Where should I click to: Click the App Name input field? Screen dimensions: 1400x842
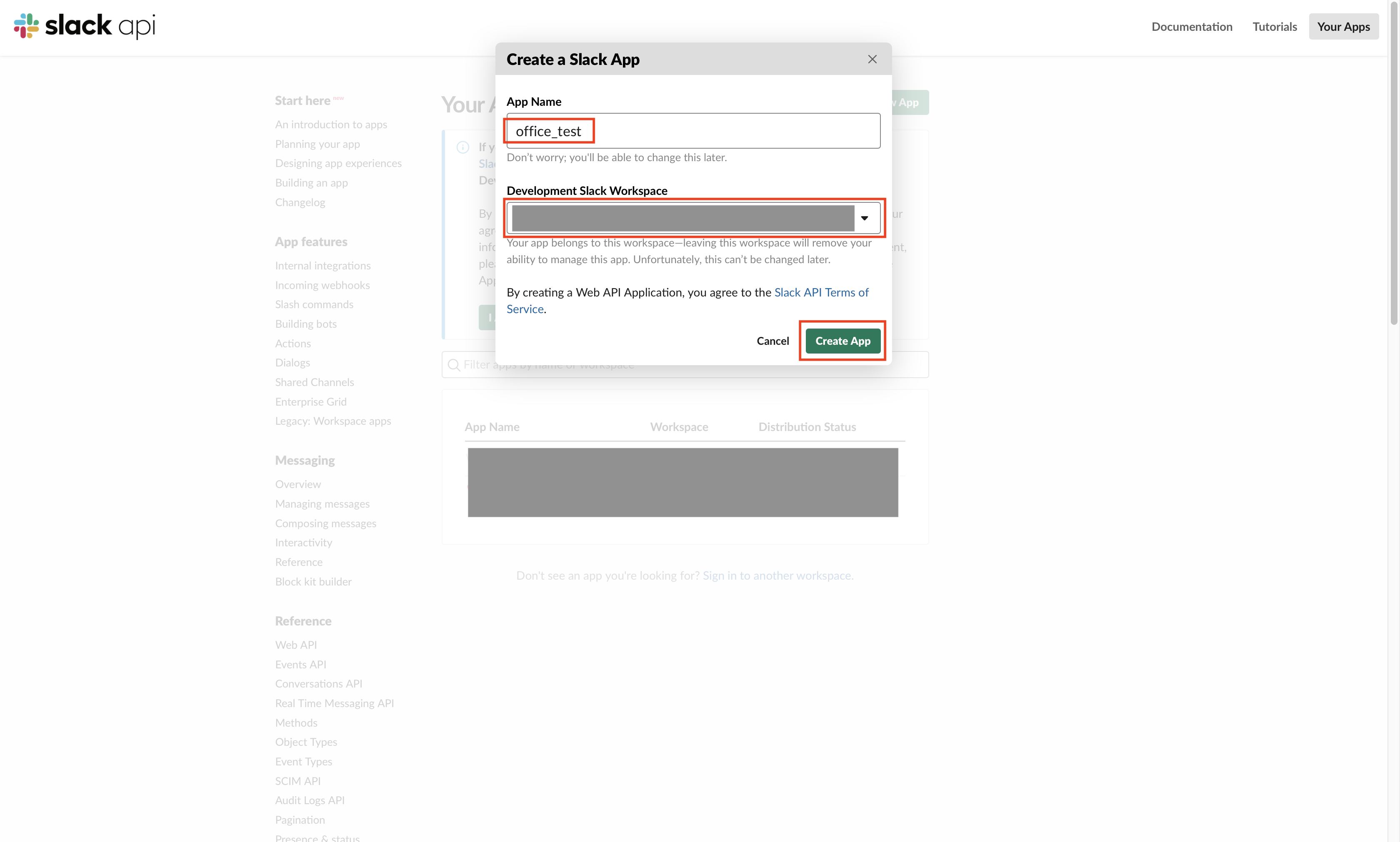point(693,130)
